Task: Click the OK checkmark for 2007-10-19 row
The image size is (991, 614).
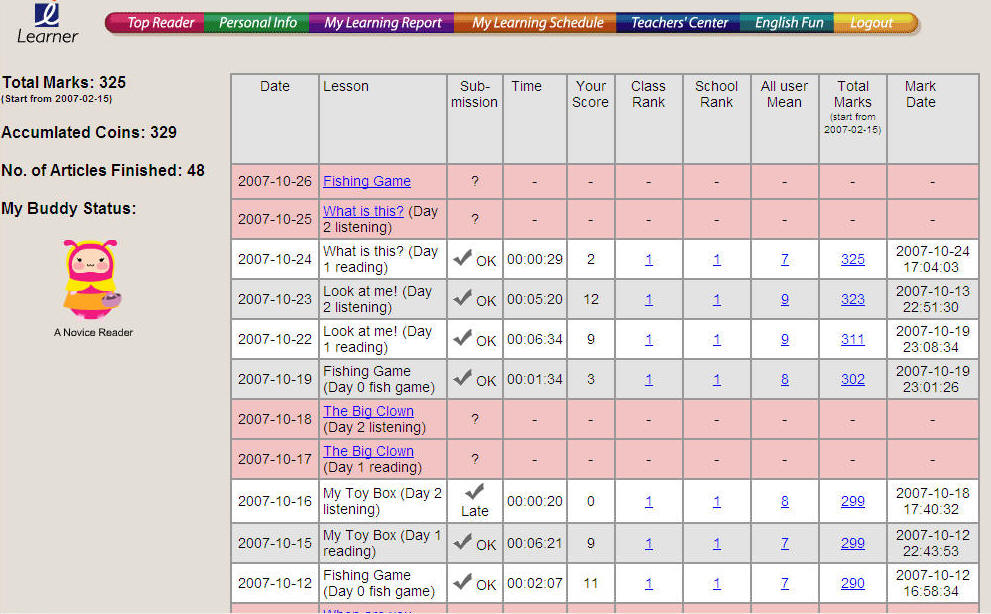Action: coord(463,378)
